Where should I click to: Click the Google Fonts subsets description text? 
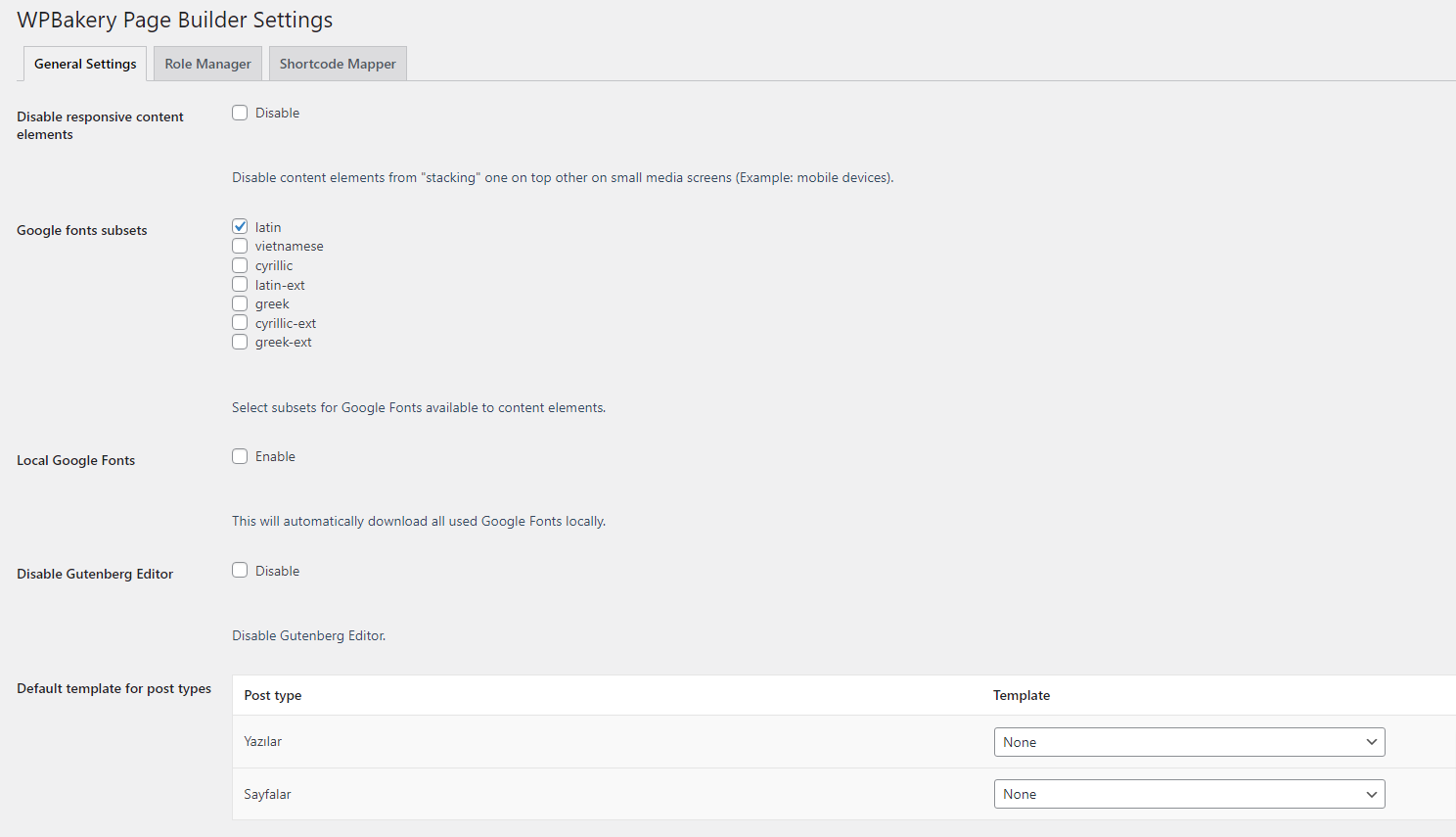point(419,407)
